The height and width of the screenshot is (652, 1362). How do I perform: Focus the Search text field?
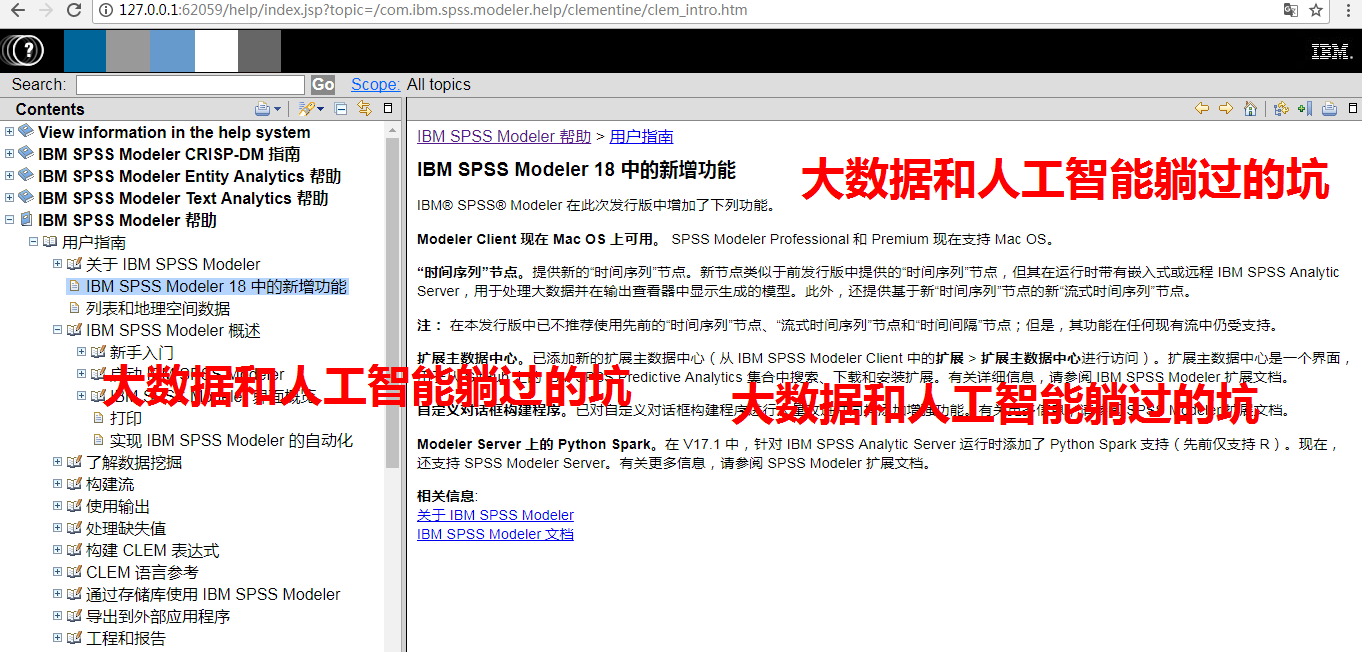(190, 84)
